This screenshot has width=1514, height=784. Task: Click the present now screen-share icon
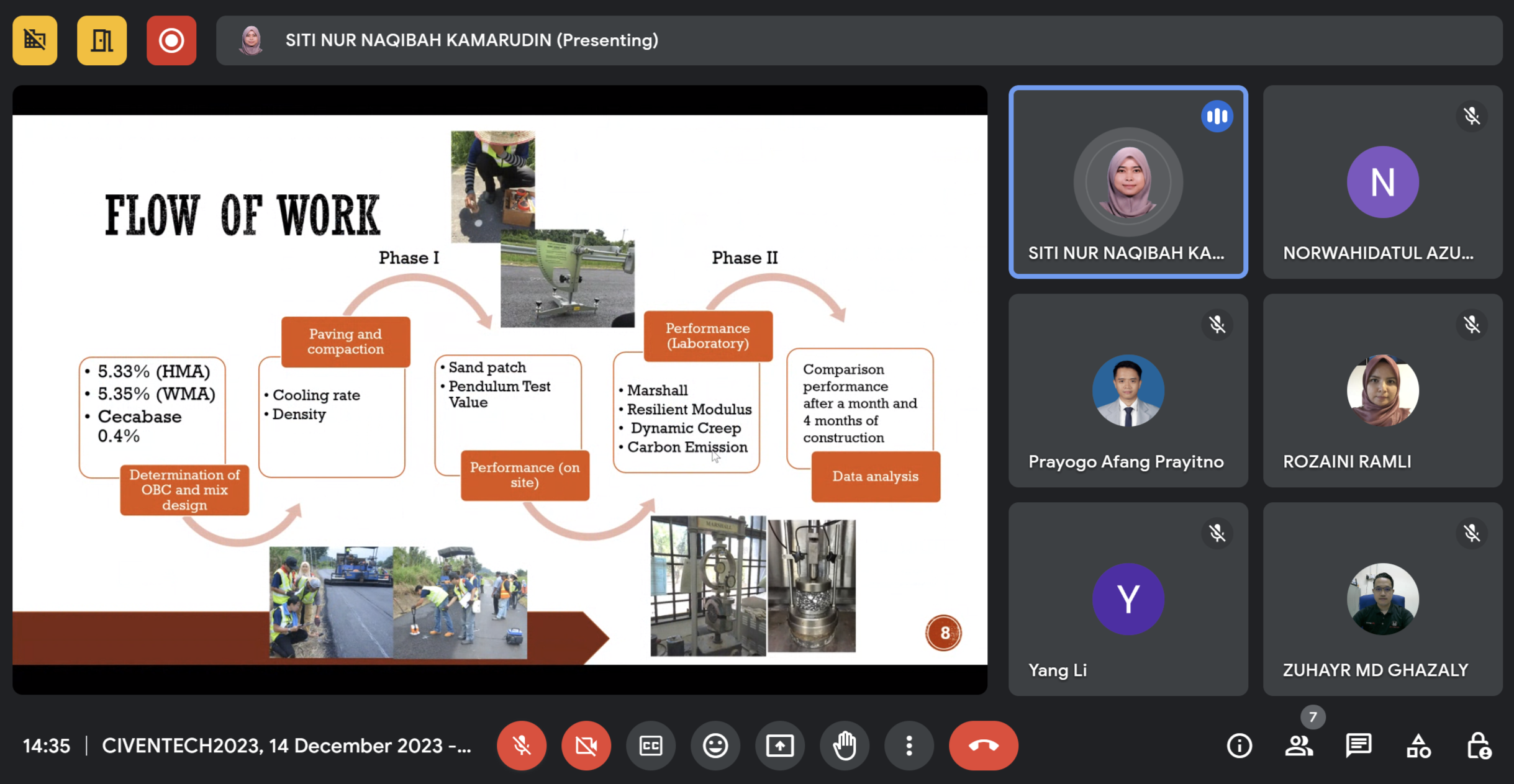[780, 746]
